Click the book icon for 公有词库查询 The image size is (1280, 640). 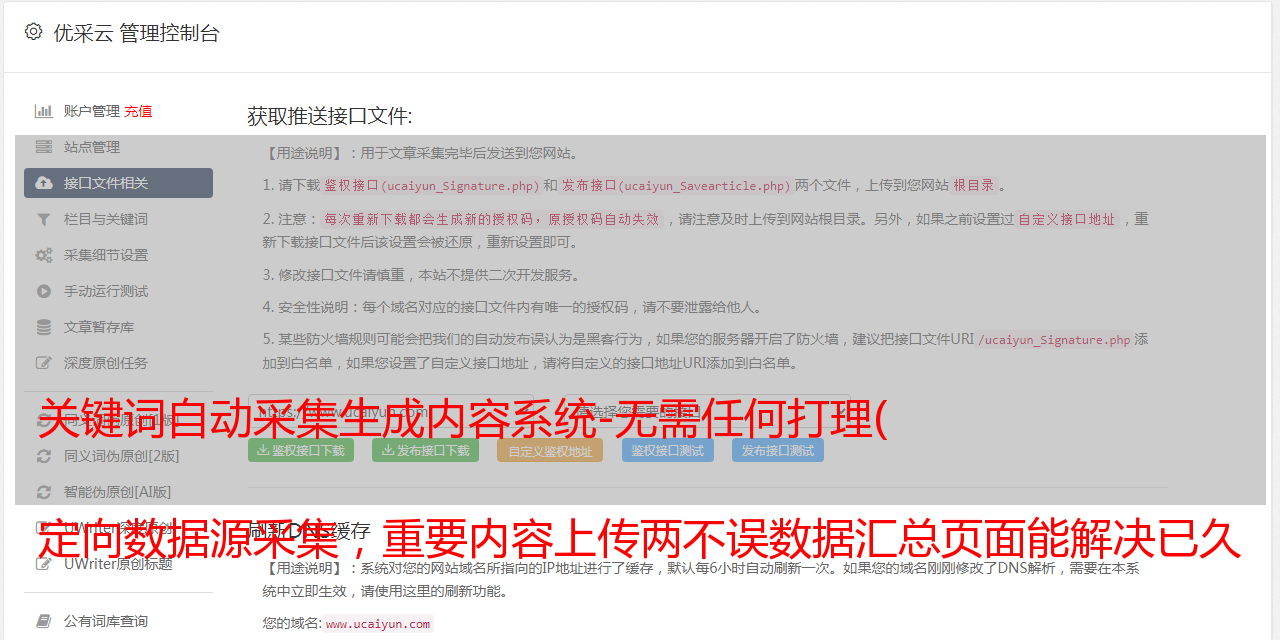tap(44, 621)
